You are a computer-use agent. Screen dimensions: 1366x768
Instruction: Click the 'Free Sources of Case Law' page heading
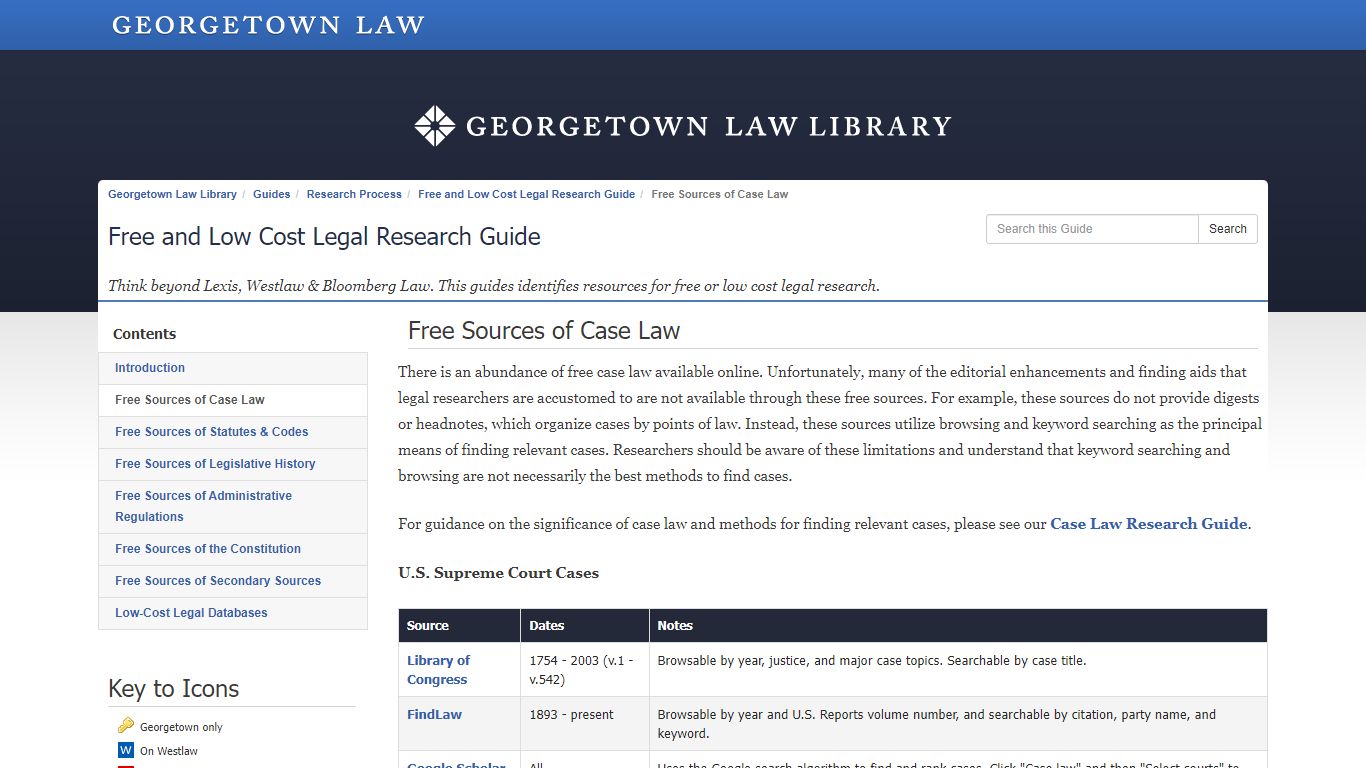point(544,331)
